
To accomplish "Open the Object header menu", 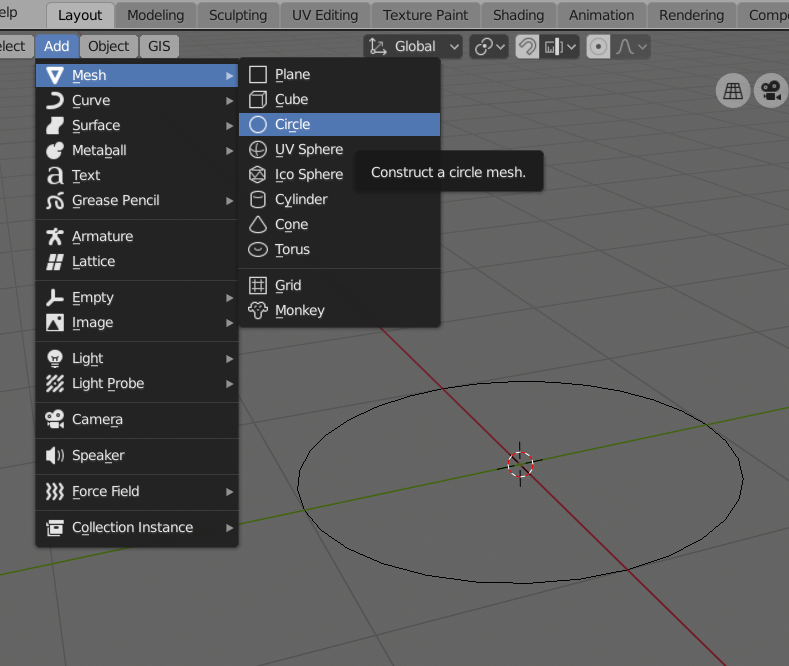I will [109, 46].
